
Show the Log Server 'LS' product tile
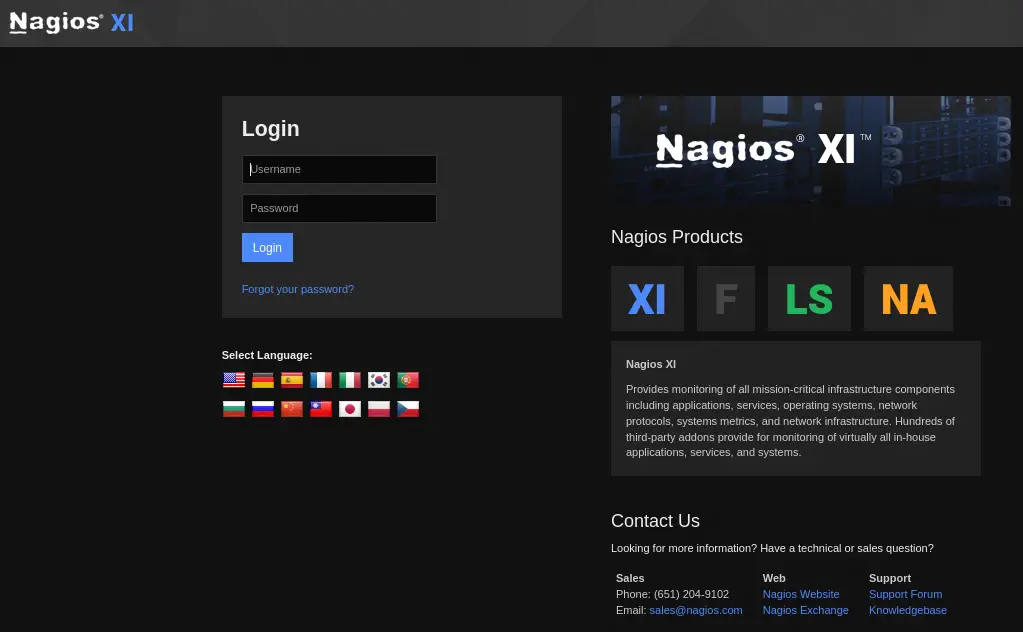pos(809,299)
